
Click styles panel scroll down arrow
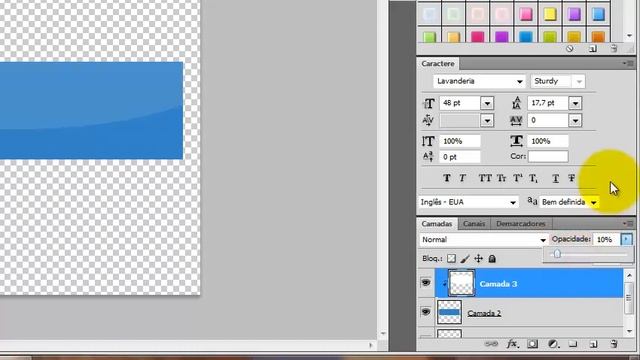629,36
